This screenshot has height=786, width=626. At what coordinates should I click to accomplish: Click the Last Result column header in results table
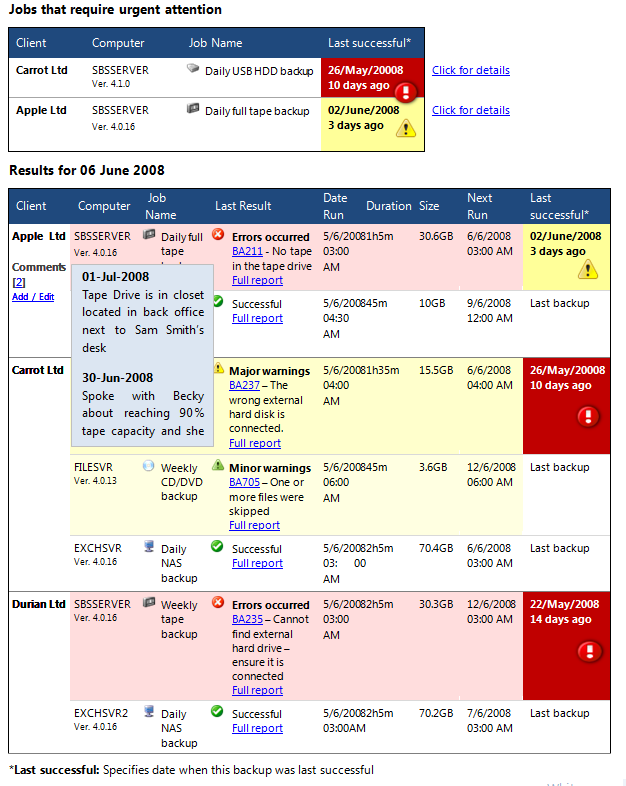(243, 206)
